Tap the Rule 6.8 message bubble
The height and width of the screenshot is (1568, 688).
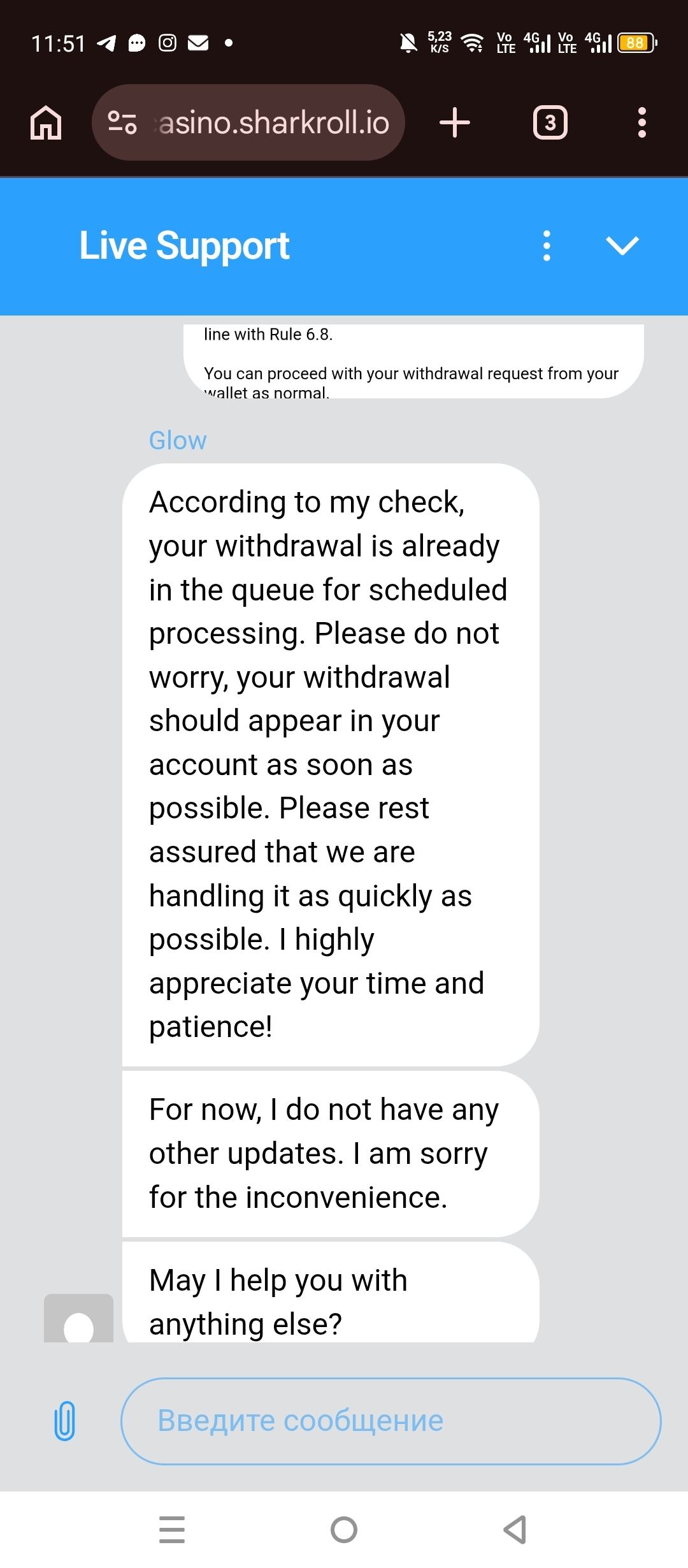pyautogui.click(x=413, y=362)
